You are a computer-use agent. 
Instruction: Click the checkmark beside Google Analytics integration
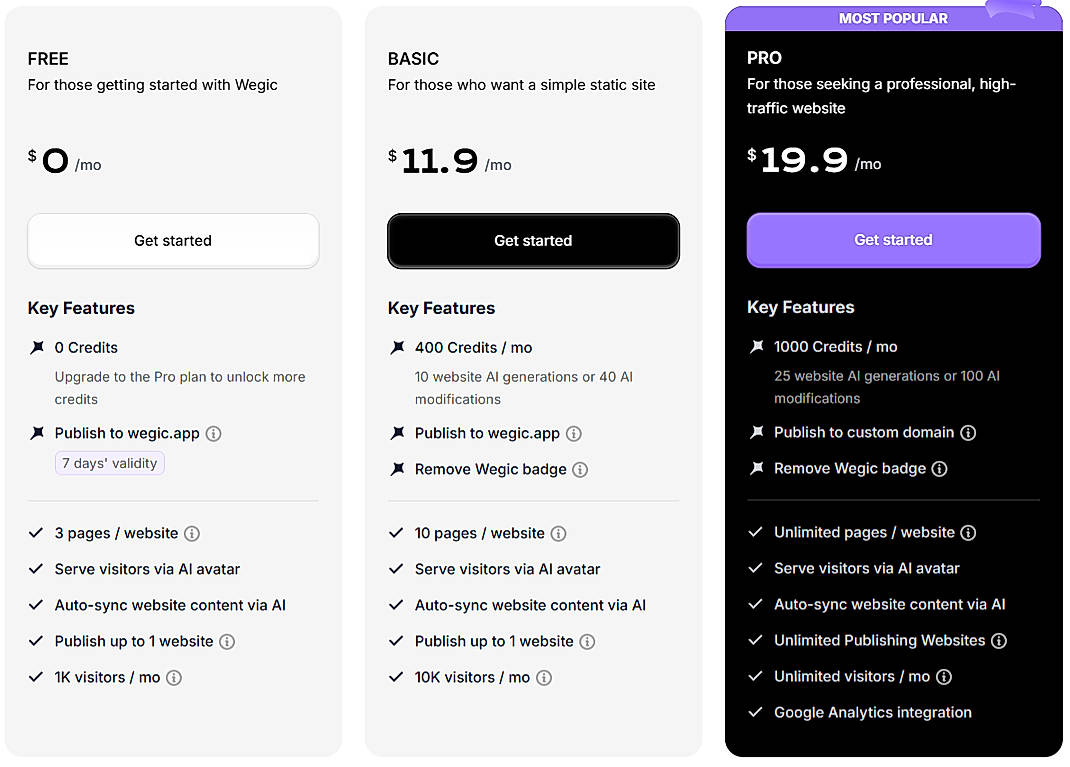755,713
